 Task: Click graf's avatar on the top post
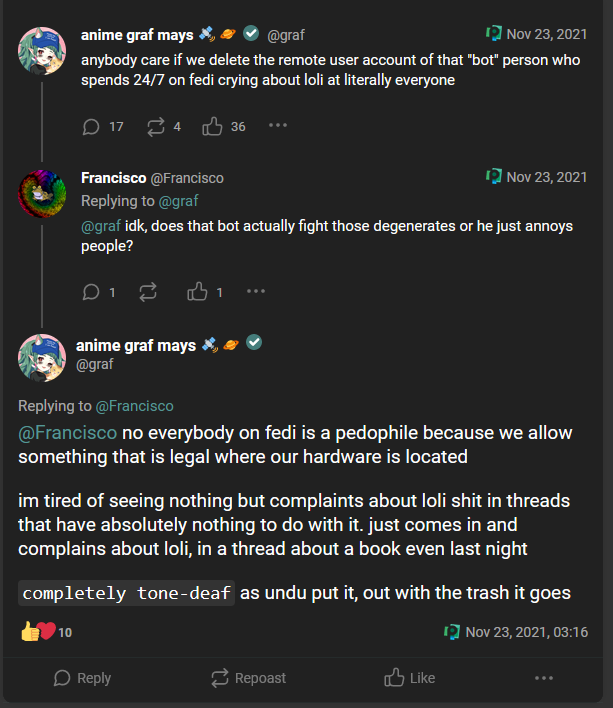tap(42, 50)
